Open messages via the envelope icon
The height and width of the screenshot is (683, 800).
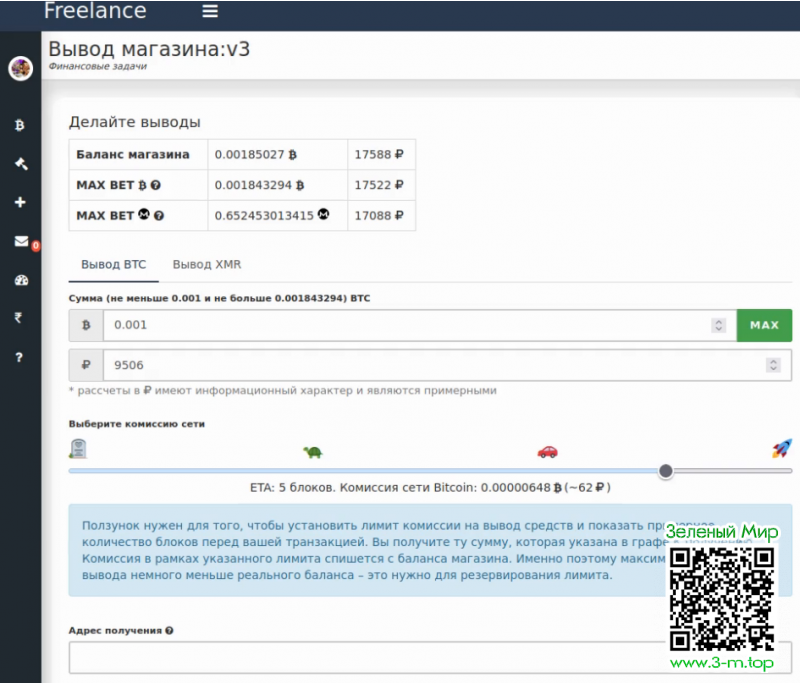(x=20, y=241)
